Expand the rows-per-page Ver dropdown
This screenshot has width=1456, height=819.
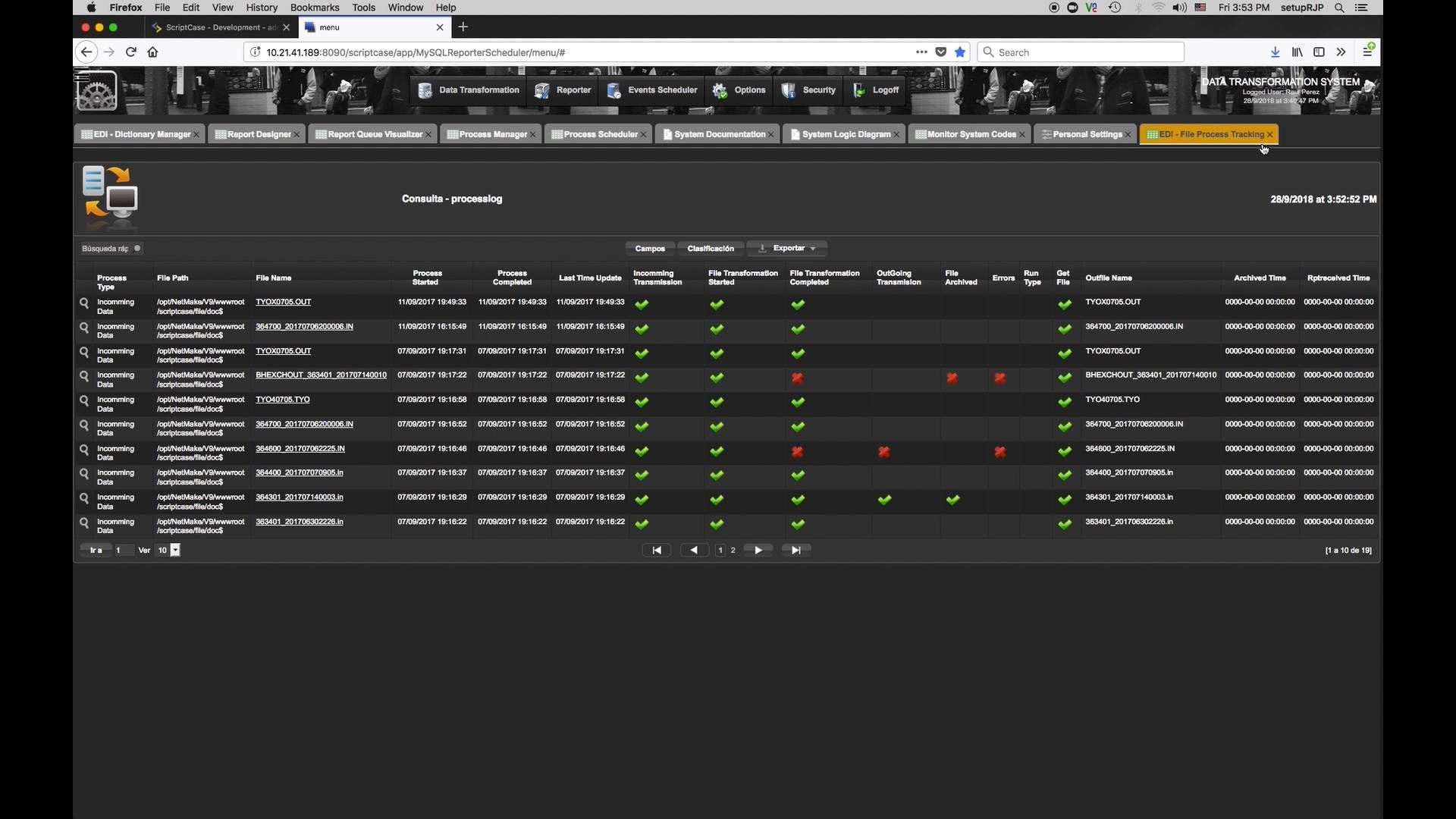tap(175, 551)
